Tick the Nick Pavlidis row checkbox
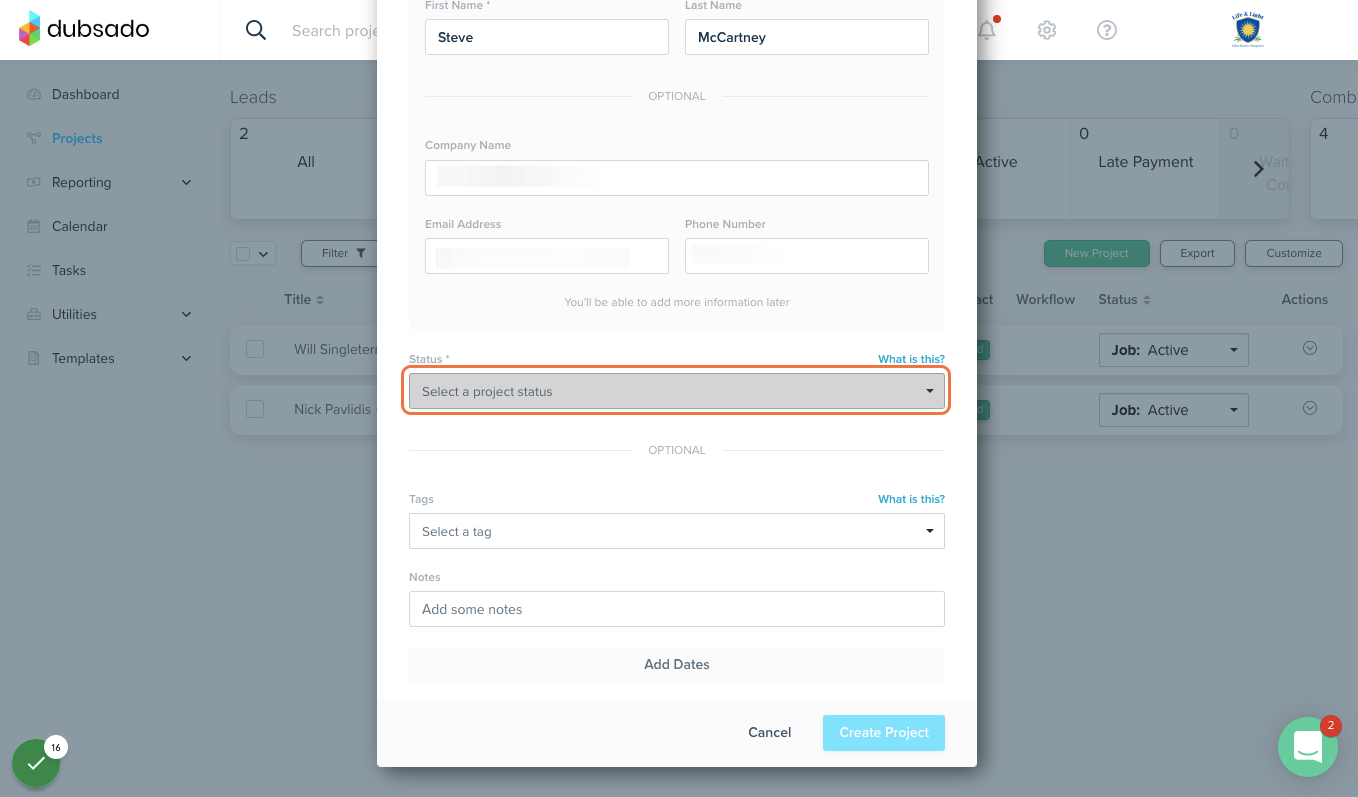The width and height of the screenshot is (1358, 797). pos(255,409)
